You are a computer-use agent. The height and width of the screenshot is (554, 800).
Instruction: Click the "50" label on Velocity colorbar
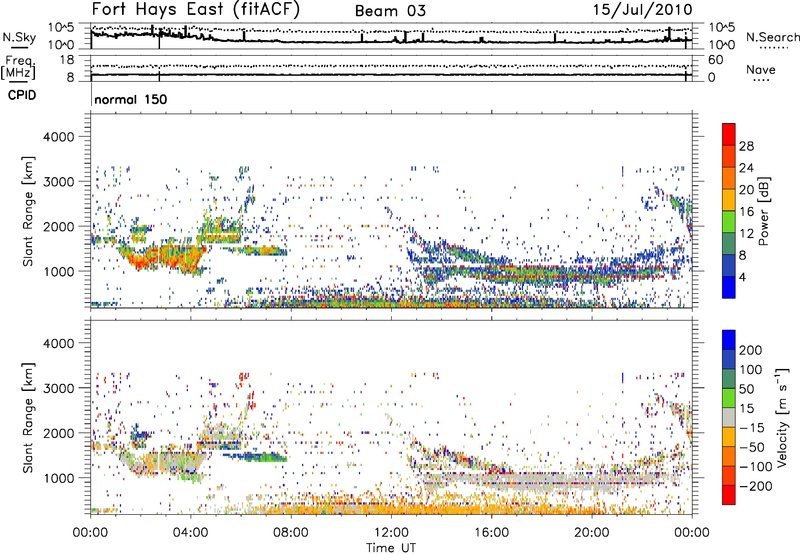point(746,389)
